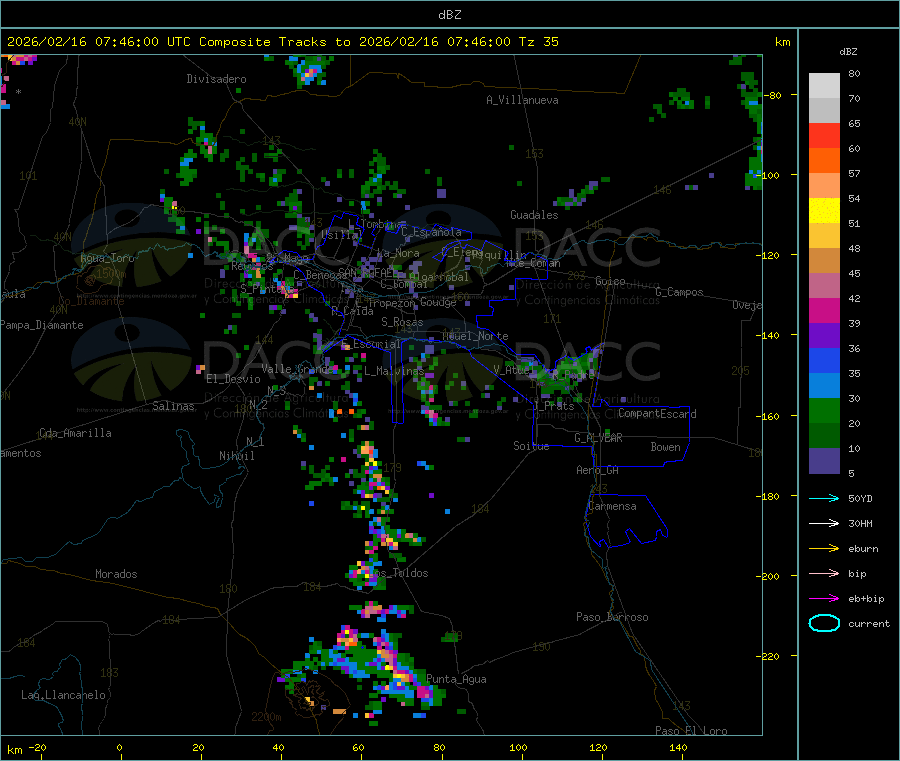
Task: Click the red 60 dBZ legend color band
Action: tap(824, 135)
